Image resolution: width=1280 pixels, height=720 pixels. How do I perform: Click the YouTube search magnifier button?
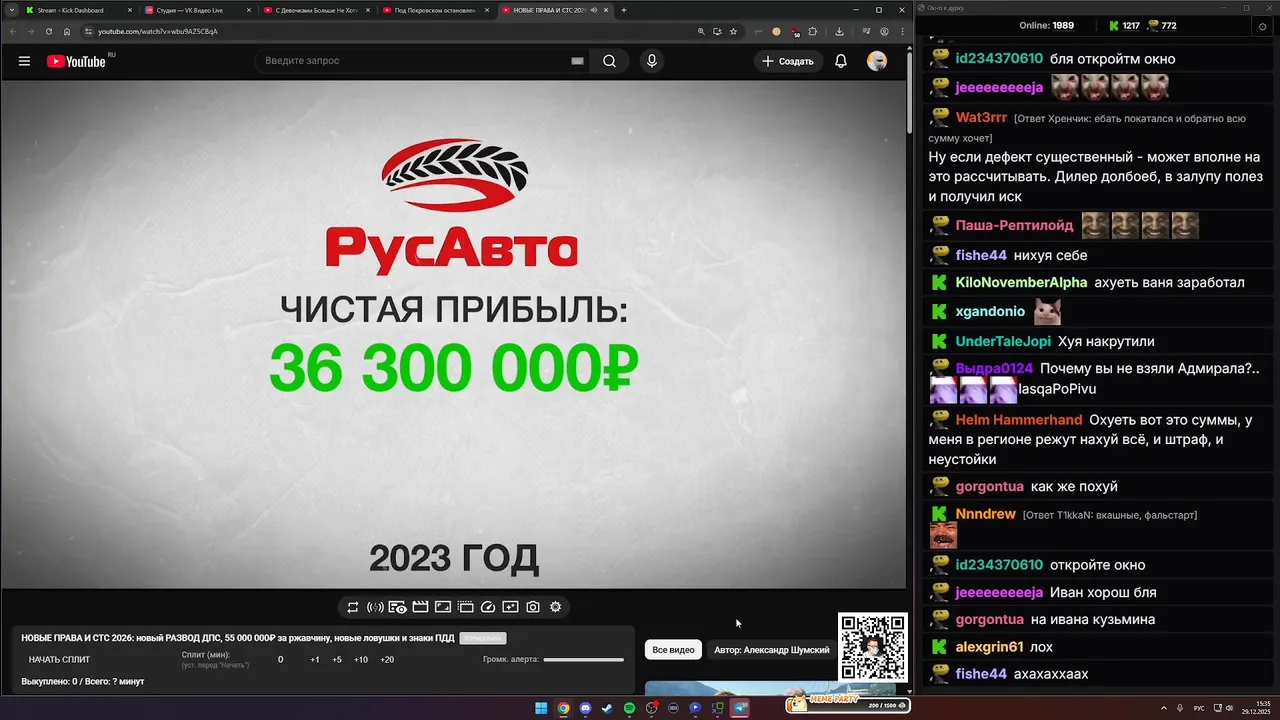pos(609,61)
